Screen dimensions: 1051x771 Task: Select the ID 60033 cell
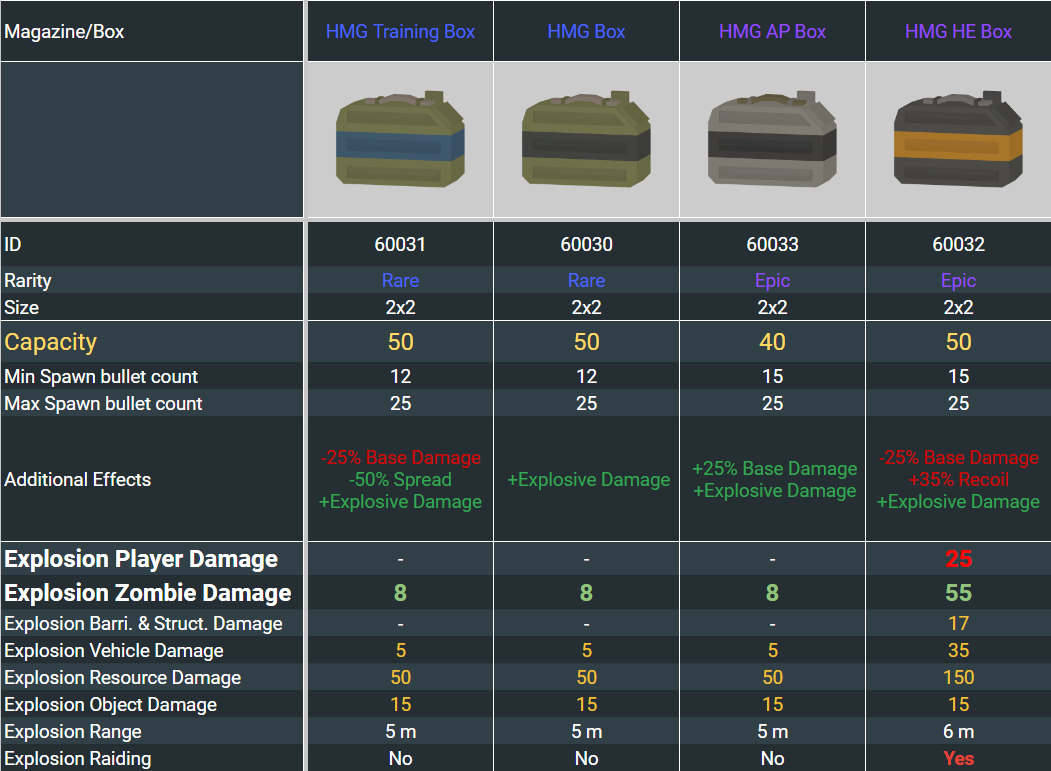(772, 244)
